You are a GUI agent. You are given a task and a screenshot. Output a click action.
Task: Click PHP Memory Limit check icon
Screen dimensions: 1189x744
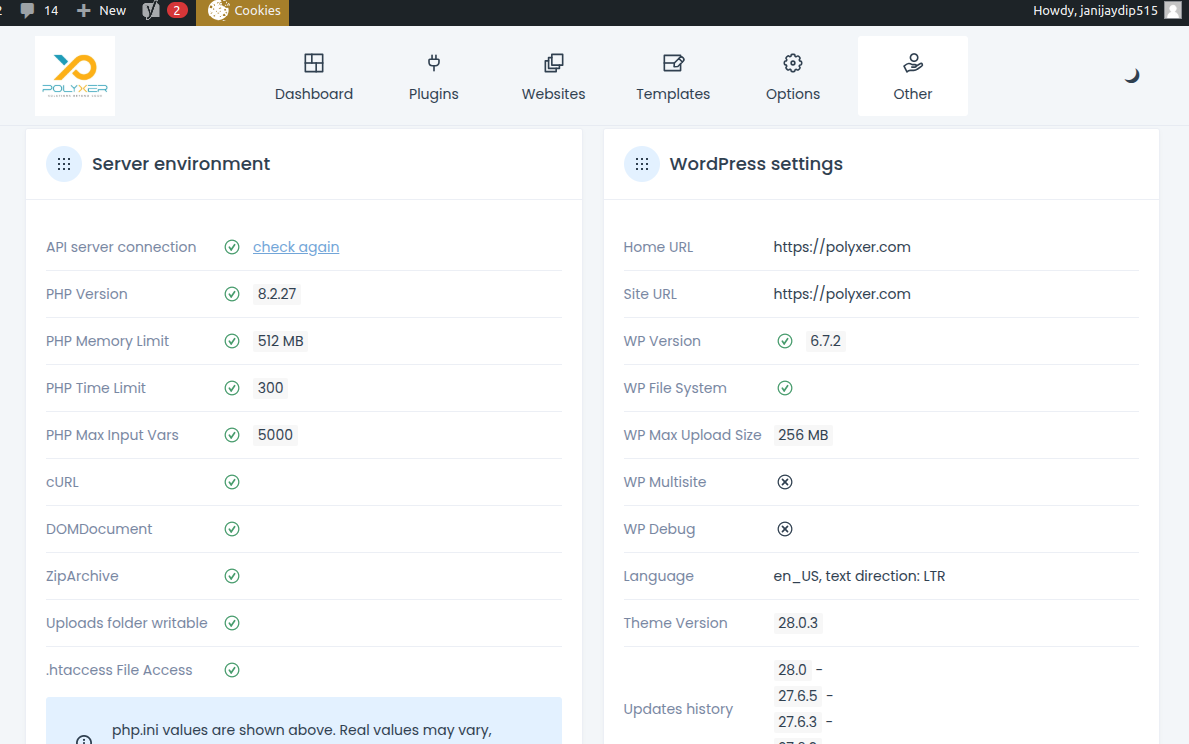(232, 341)
